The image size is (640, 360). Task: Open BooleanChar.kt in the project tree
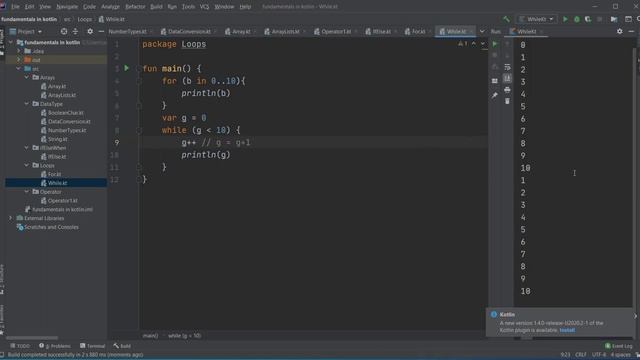pos(65,113)
